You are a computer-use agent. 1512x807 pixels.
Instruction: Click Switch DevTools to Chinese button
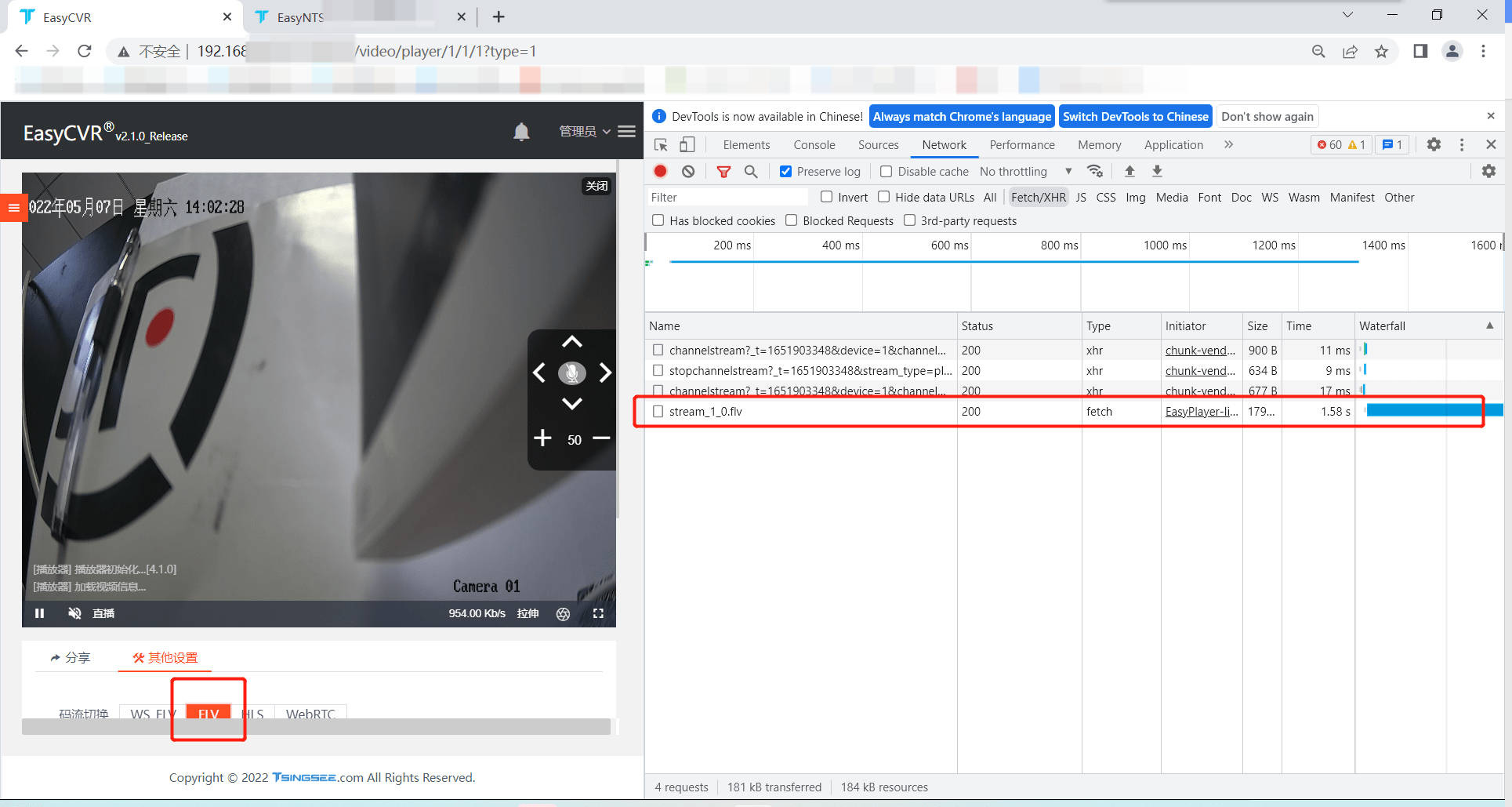1136,116
